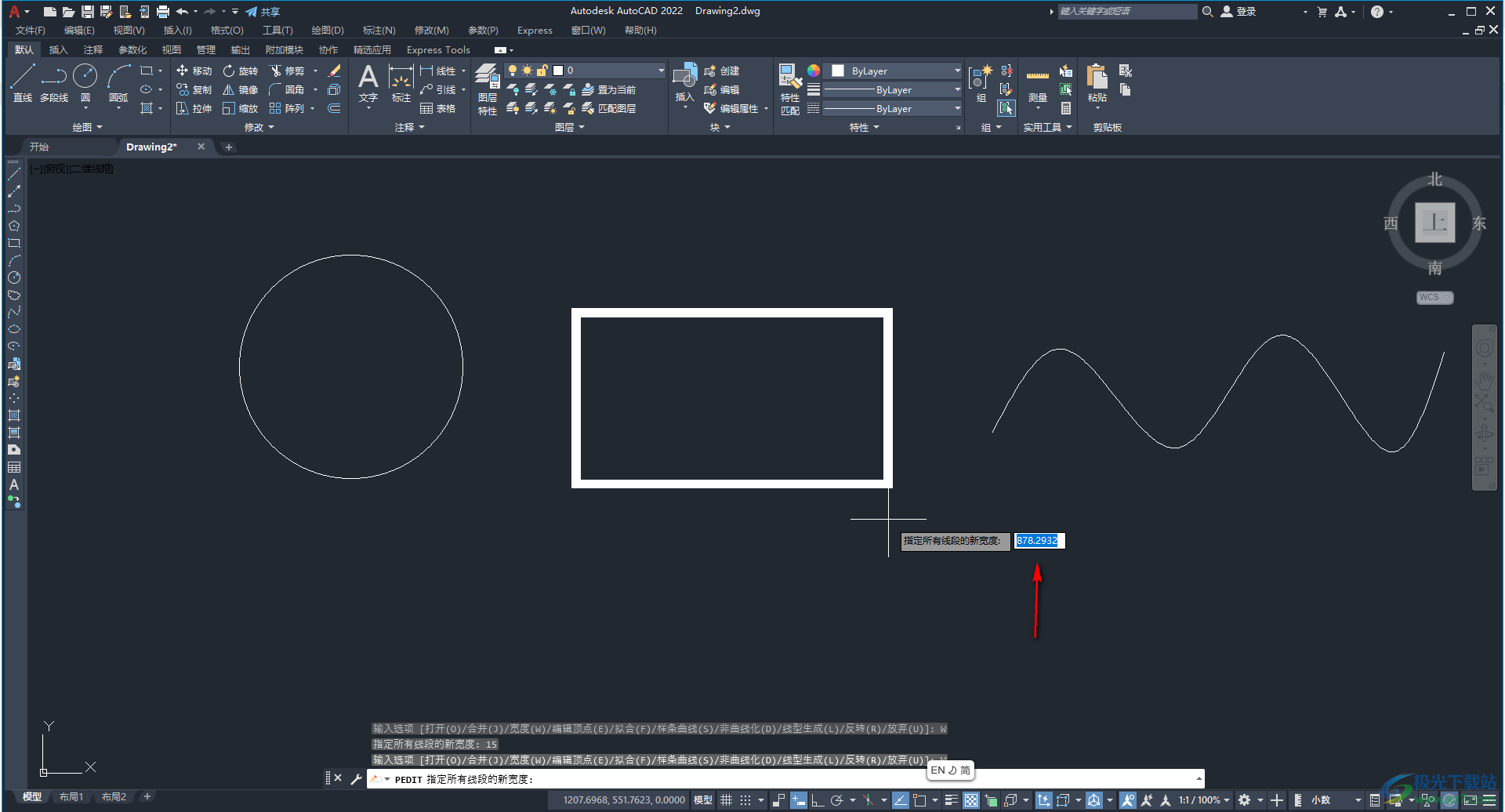Switch to the 开始 start tab
The height and width of the screenshot is (812, 1505).
(39, 147)
